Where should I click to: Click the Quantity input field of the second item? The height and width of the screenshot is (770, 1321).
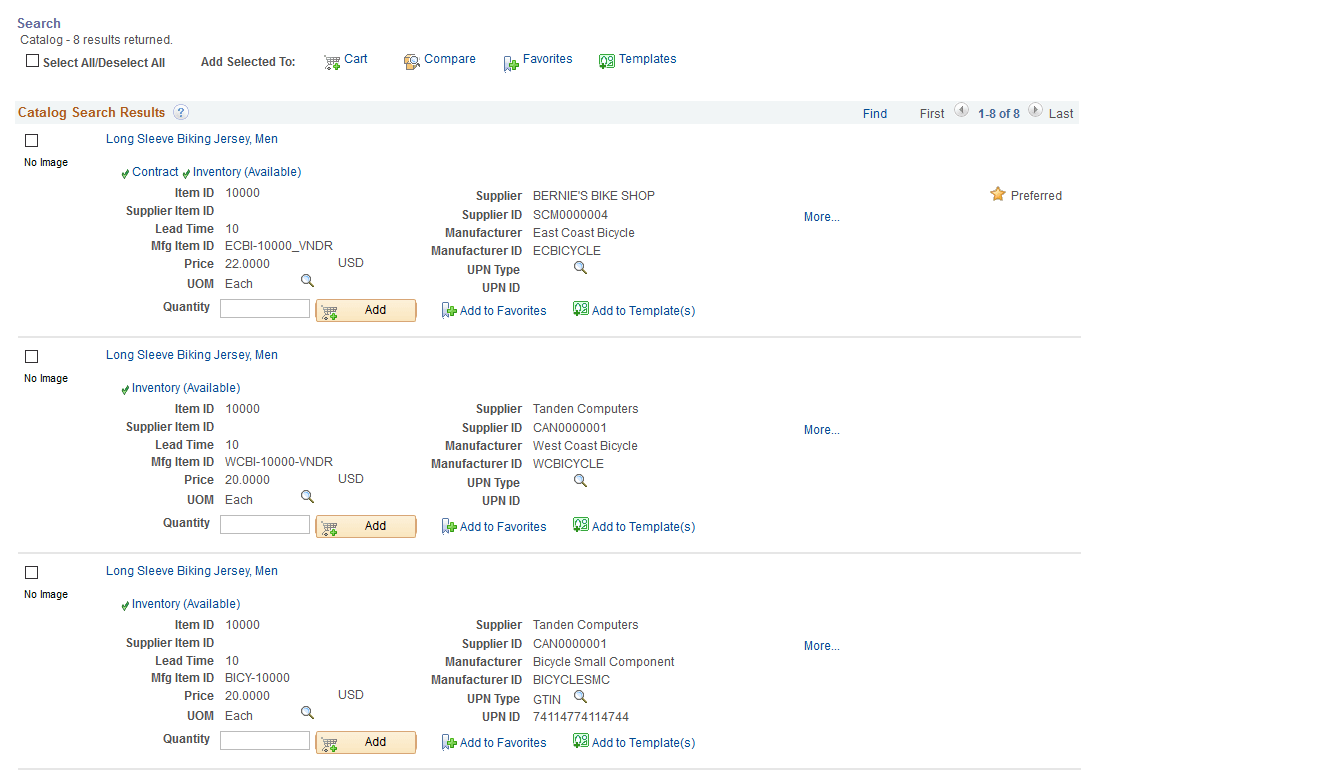click(x=264, y=523)
